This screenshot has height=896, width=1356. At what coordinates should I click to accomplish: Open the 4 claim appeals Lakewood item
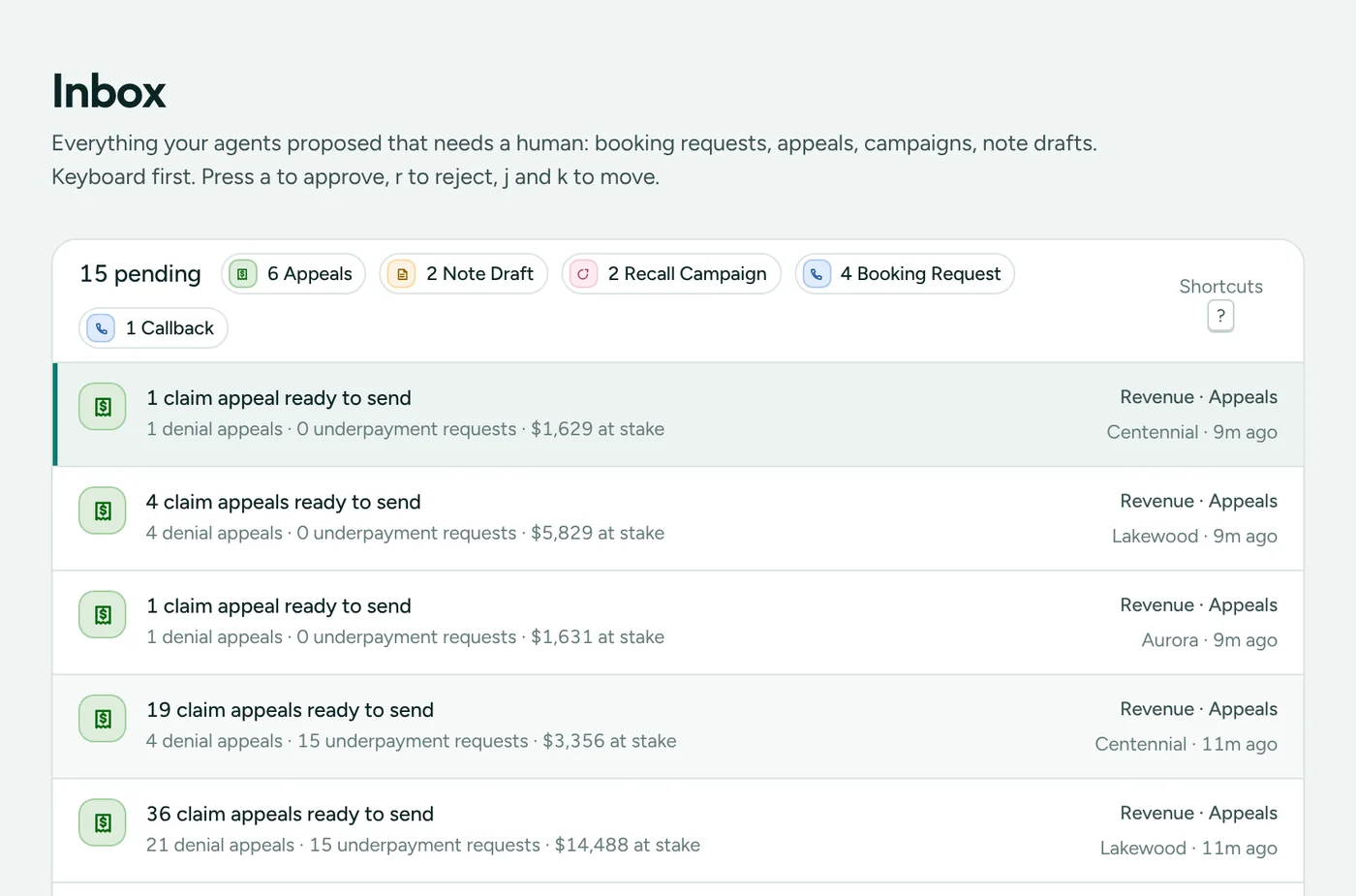coord(678,518)
